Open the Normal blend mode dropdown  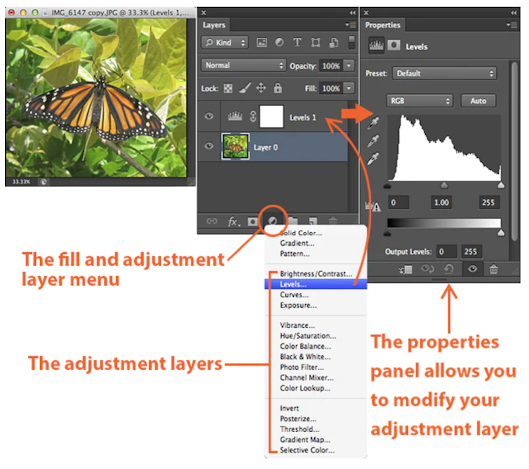244,65
